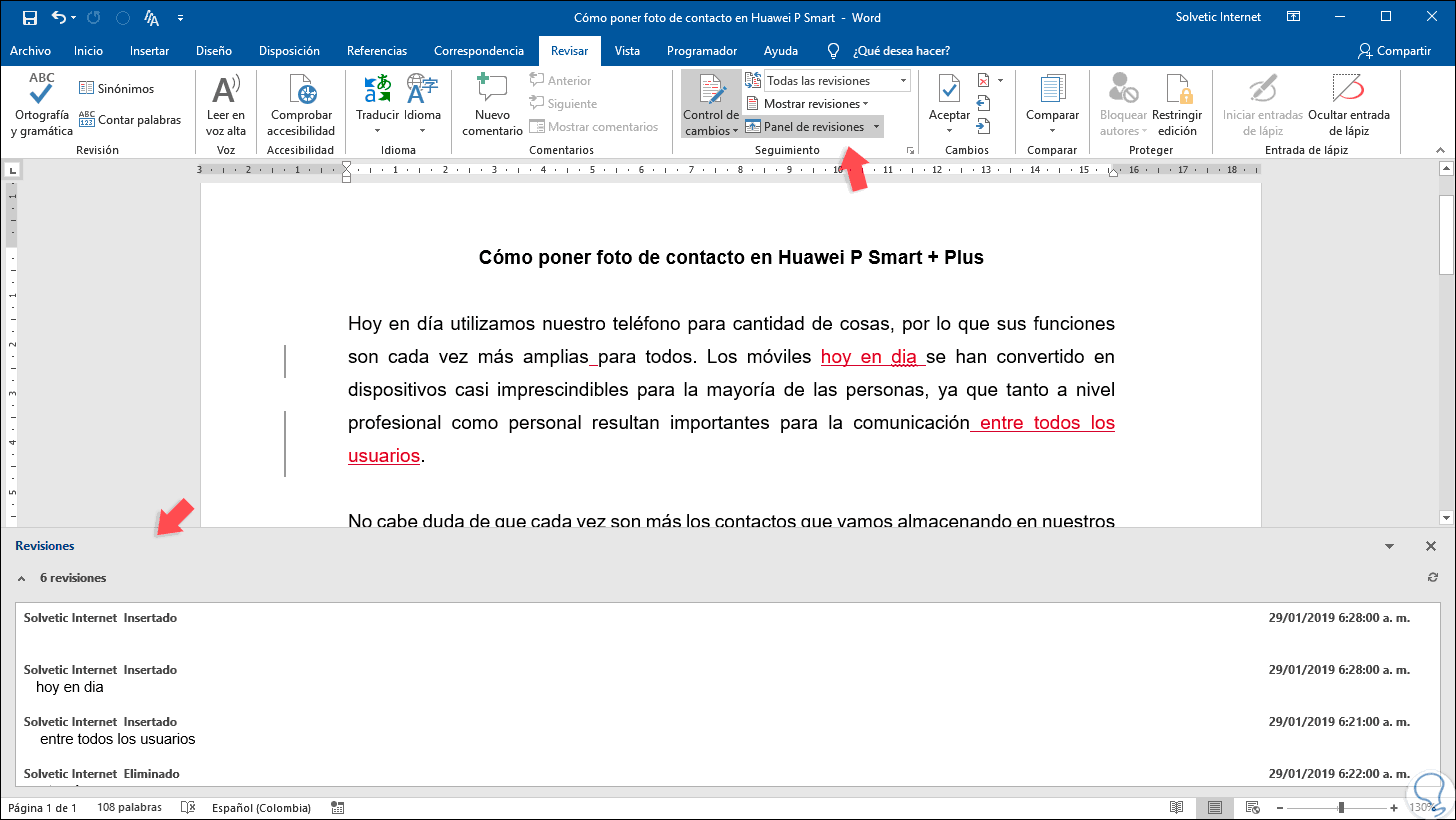Click inside the ¿Qué desea hacer? search field
The width and height of the screenshot is (1456, 820).
(x=902, y=51)
